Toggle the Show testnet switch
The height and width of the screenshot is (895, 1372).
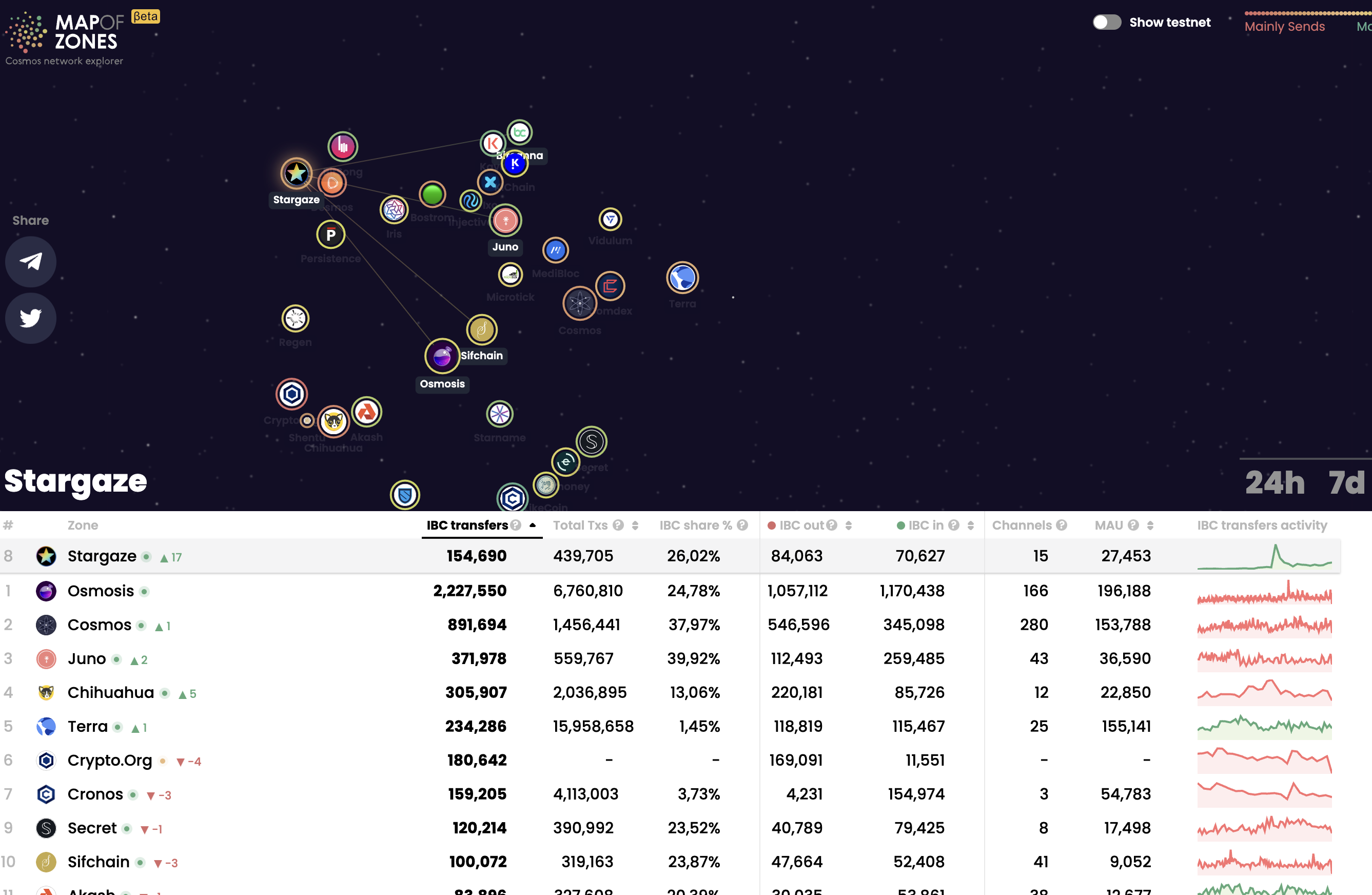pos(1106,23)
